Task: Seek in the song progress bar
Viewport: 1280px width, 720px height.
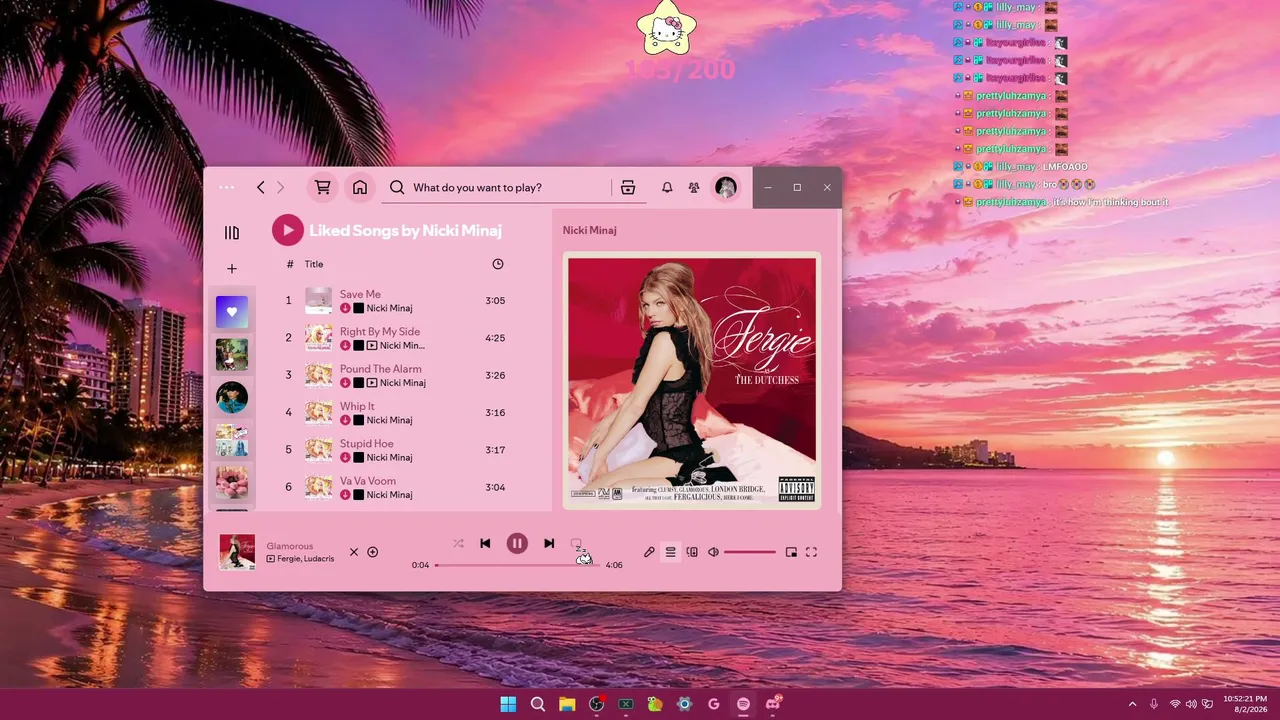Action: [517, 565]
